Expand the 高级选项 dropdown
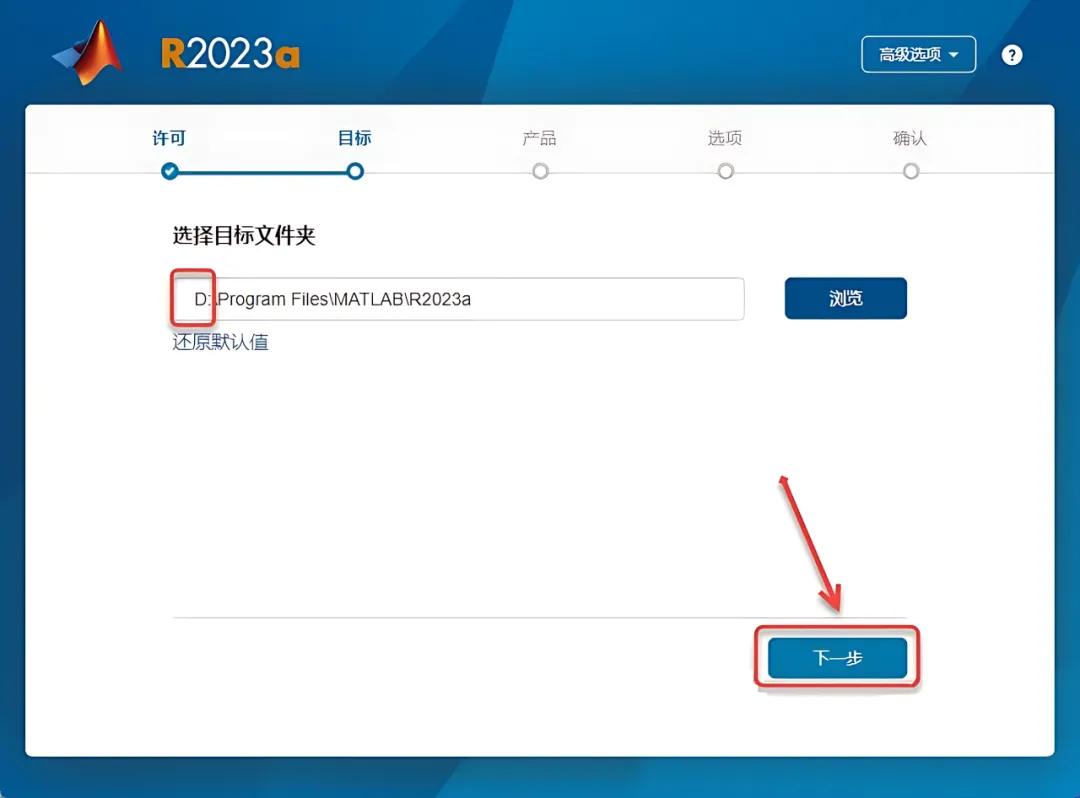Screen dimensions: 1080x798 click(x=918, y=54)
